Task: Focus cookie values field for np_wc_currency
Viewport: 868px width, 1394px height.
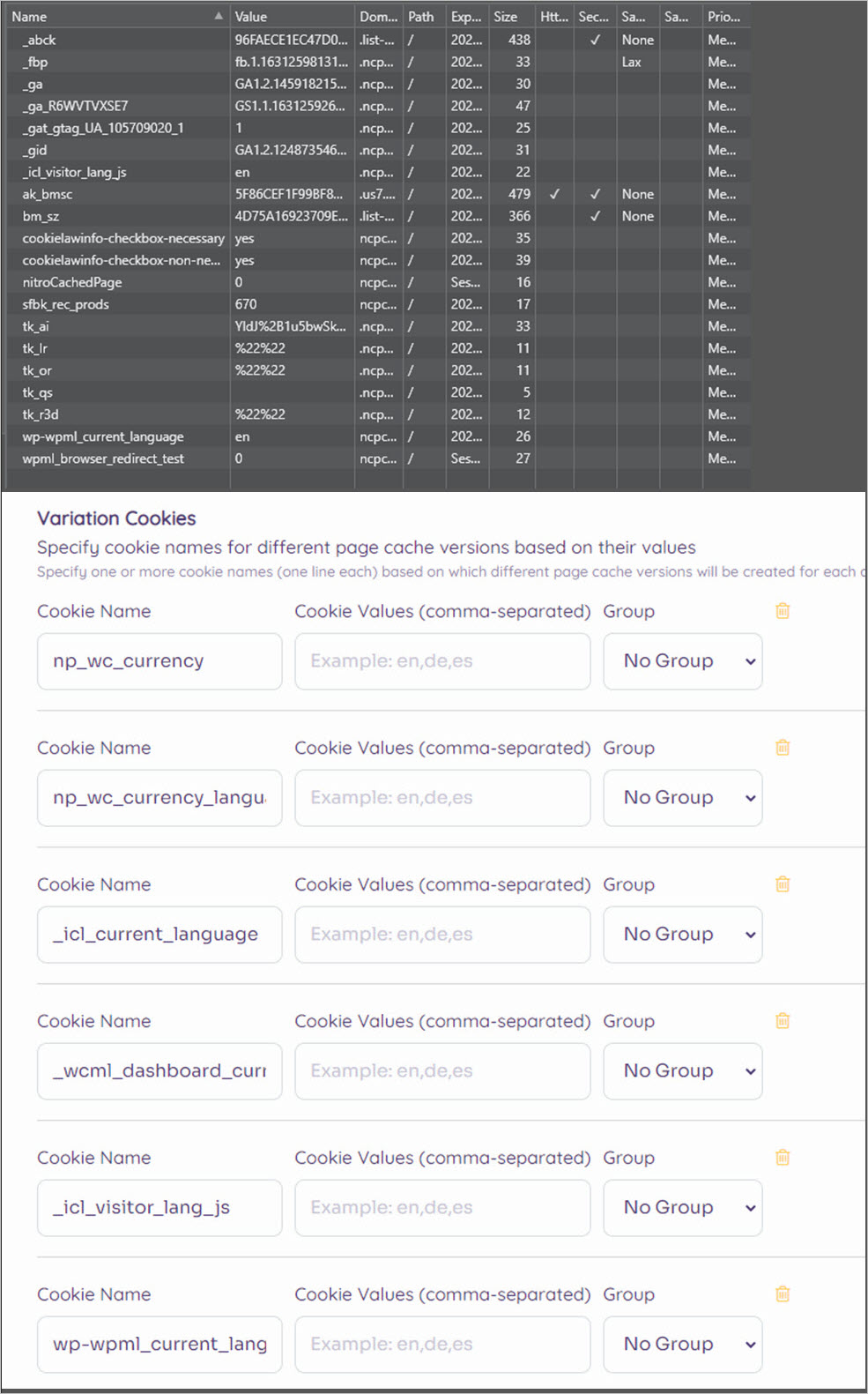Action: pos(442,661)
